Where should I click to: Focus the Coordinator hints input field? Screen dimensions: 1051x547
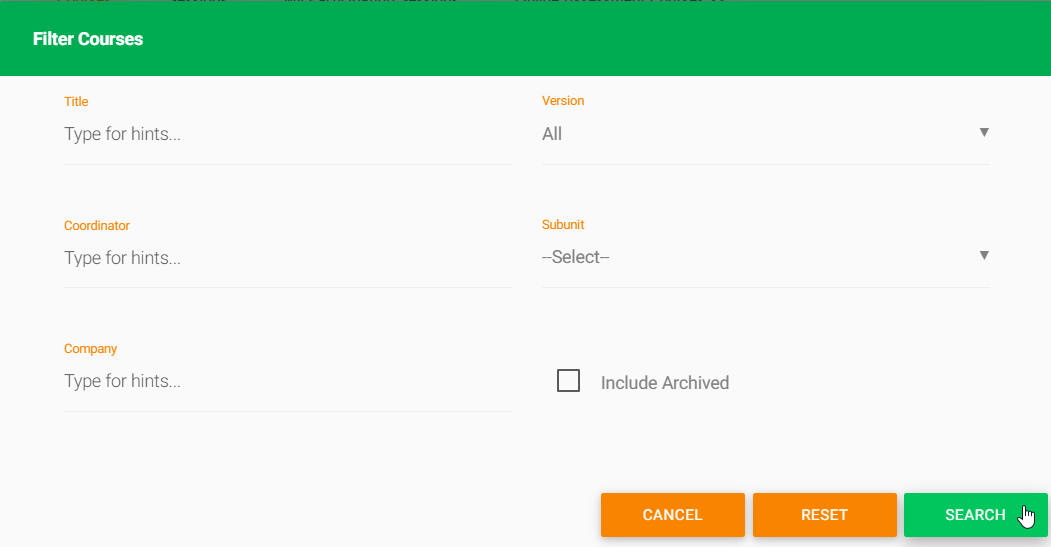[287, 258]
